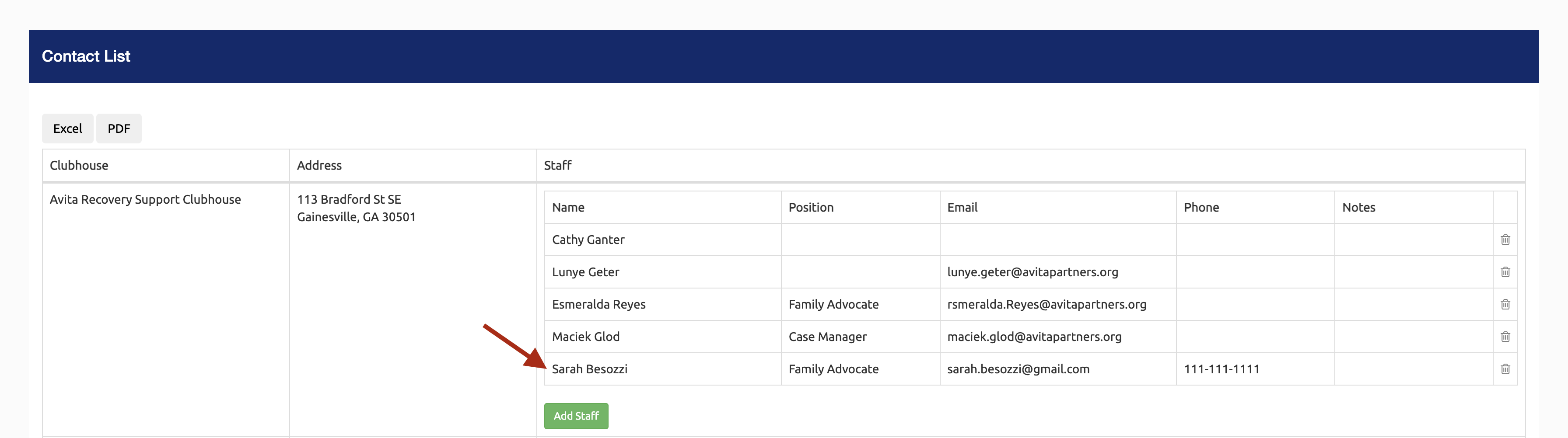
Task: Click the Contact List header title
Action: [86, 56]
